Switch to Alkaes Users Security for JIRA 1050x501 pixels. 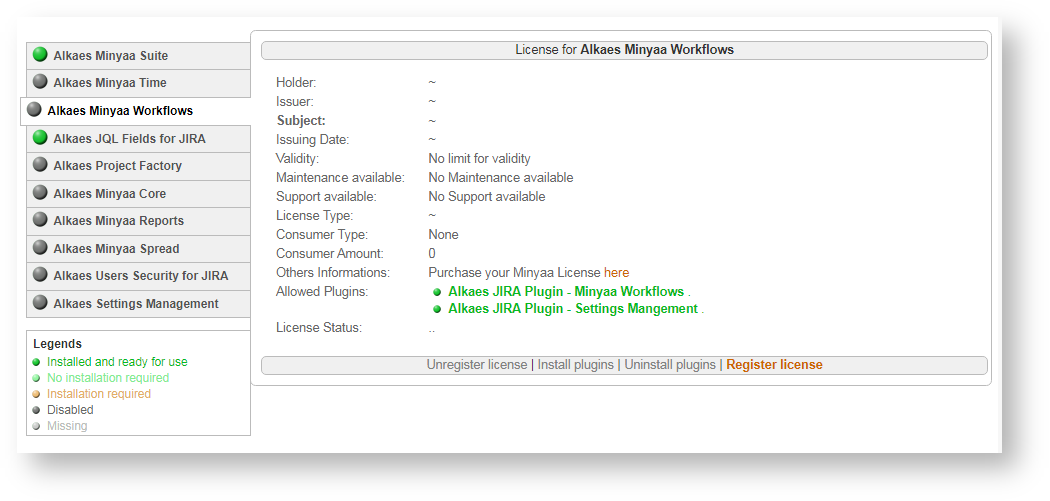tap(139, 275)
